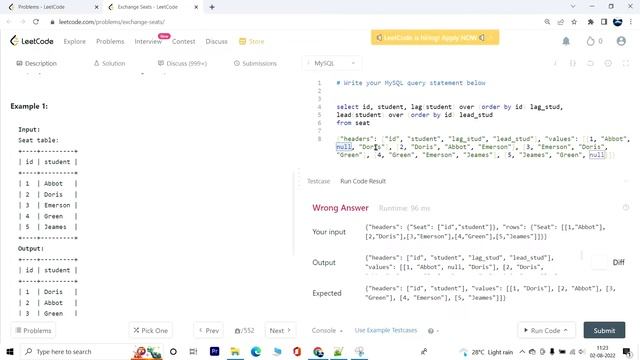
Task: Open Chrome from the taskbar
Action: 318,351
